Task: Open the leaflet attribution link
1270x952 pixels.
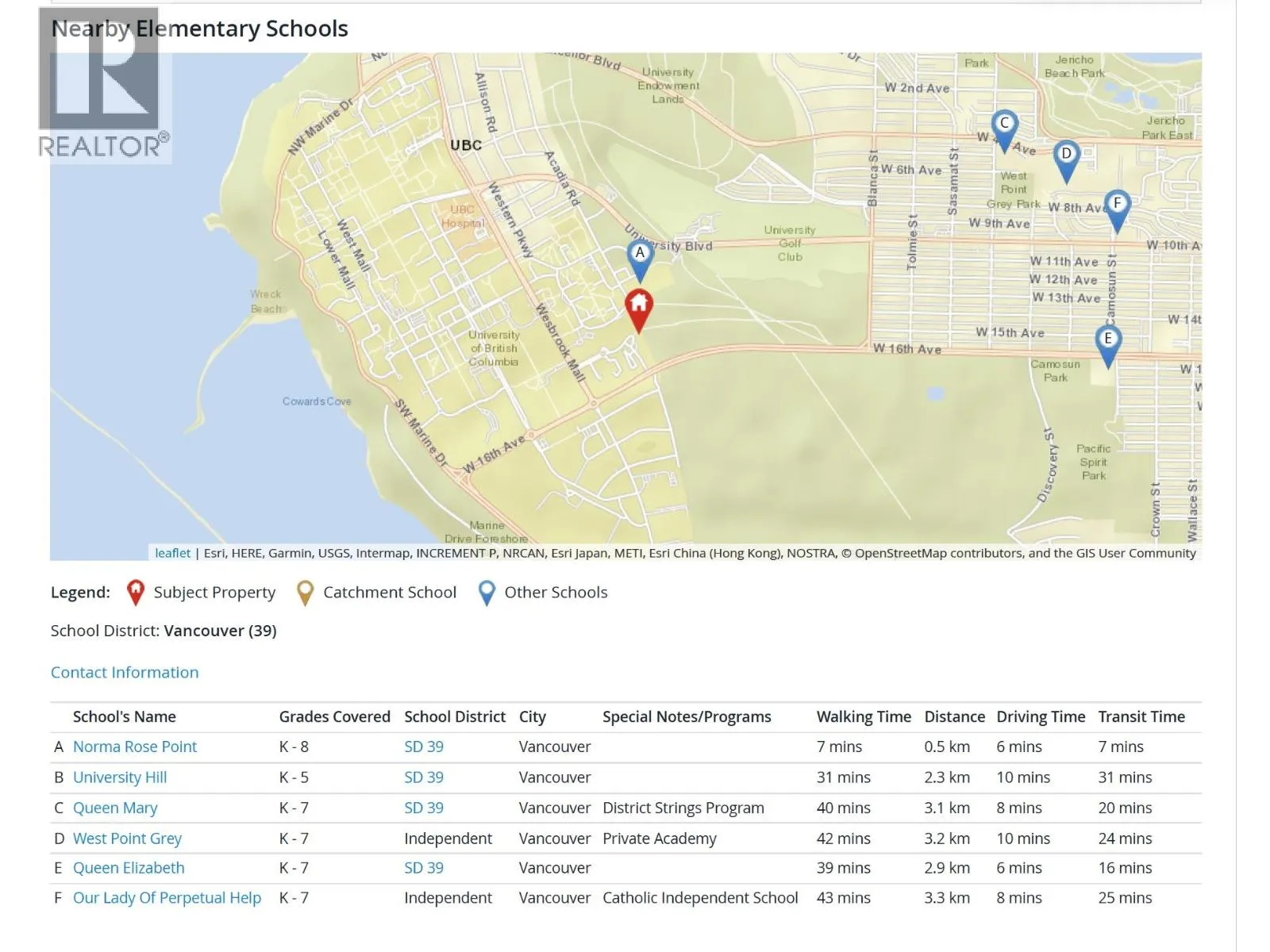Action: tap(172, 553)
